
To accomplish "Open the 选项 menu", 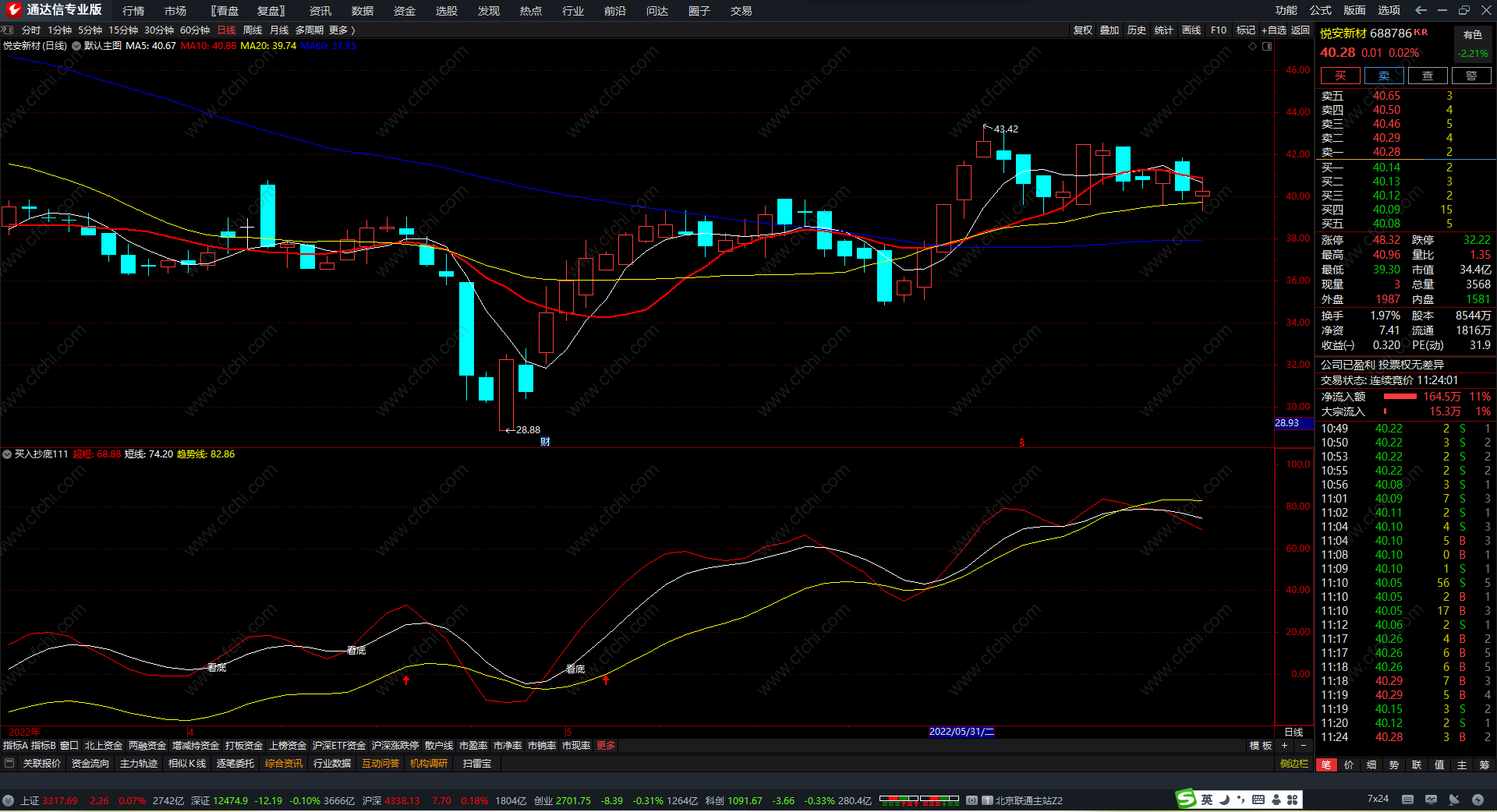I will tap(1389, 10).
